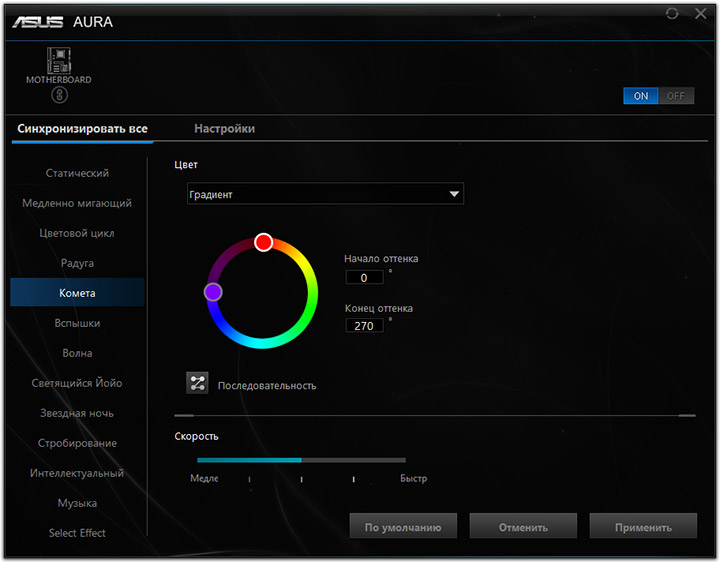
Task: Select Интеллектуальный effect
Action: [77, 473]
